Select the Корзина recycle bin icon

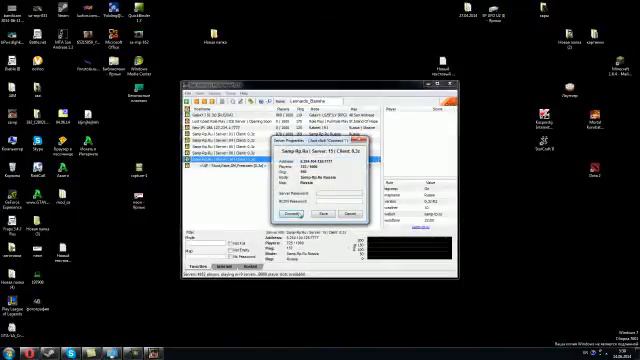pyautogui.click(x=12, y=170)
